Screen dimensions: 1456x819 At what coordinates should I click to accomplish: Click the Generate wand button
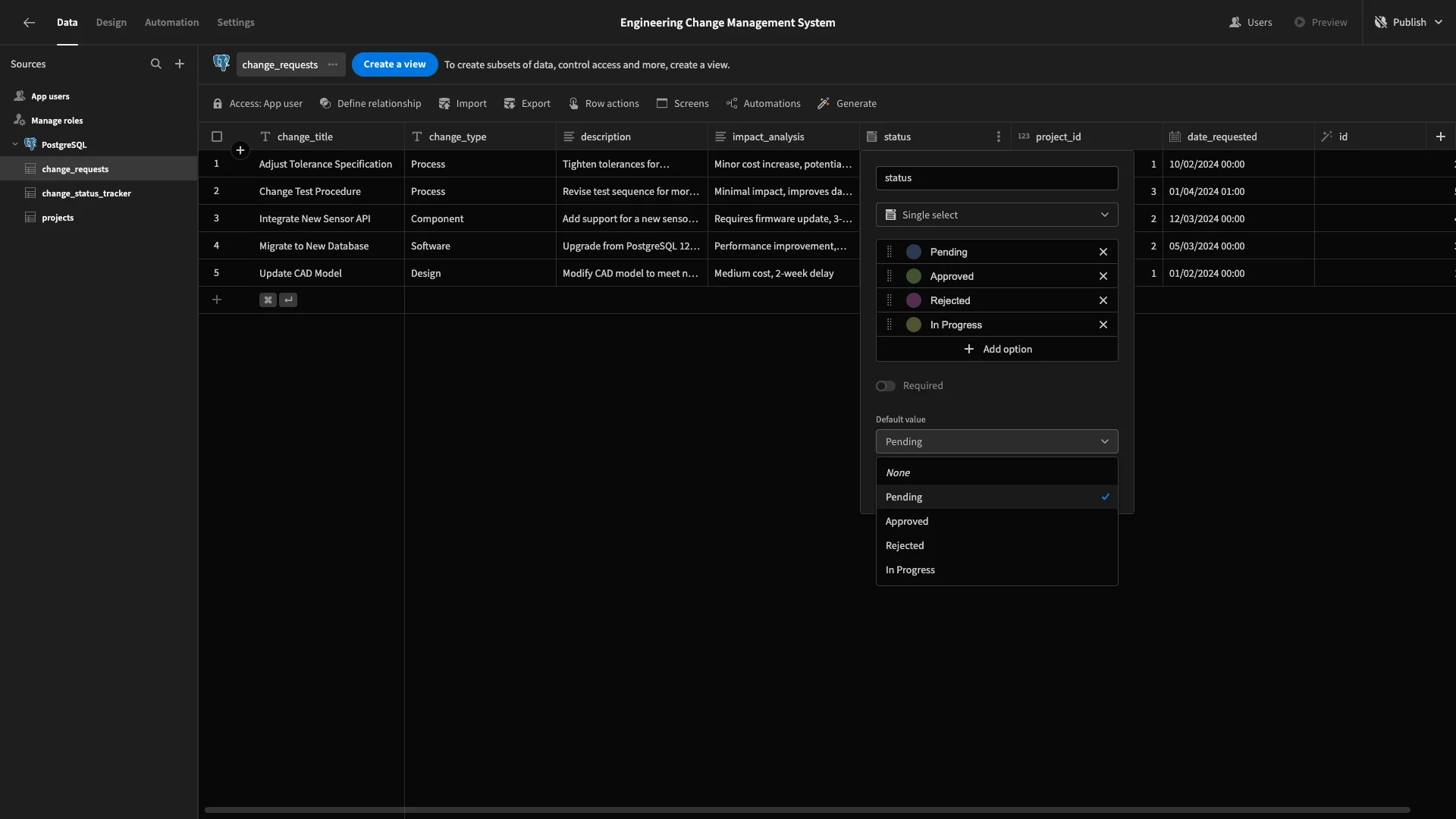point(847,104)
